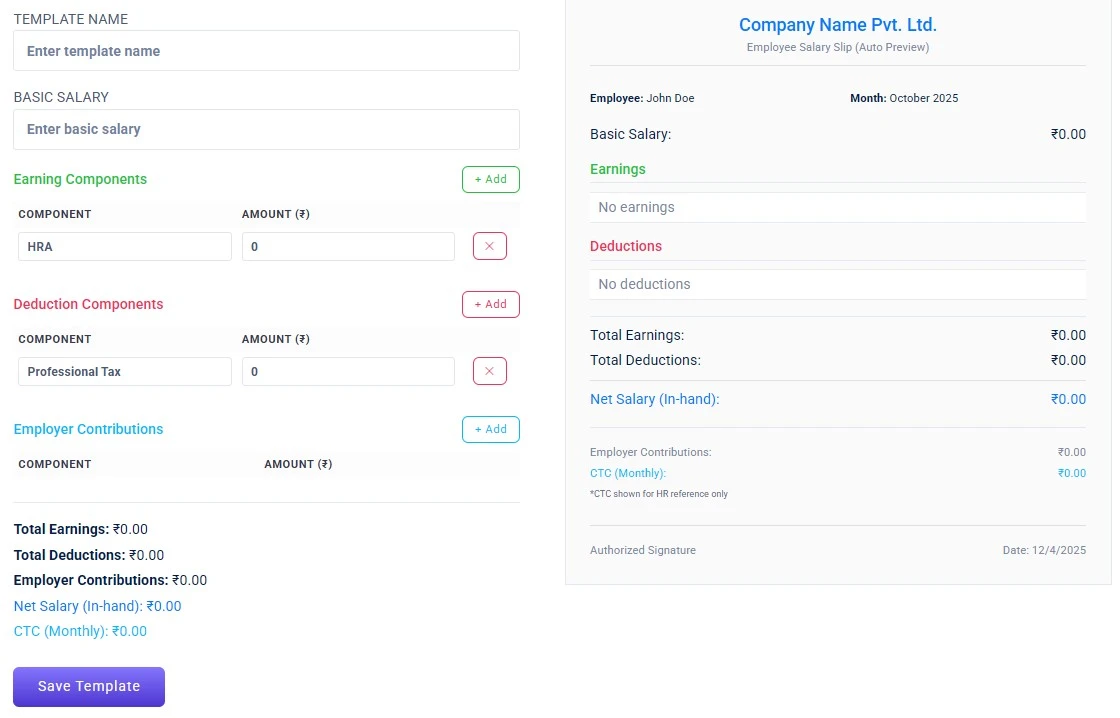Click the Enter template name field
This screenshot has height=718, width=1120.
[266, 49]
